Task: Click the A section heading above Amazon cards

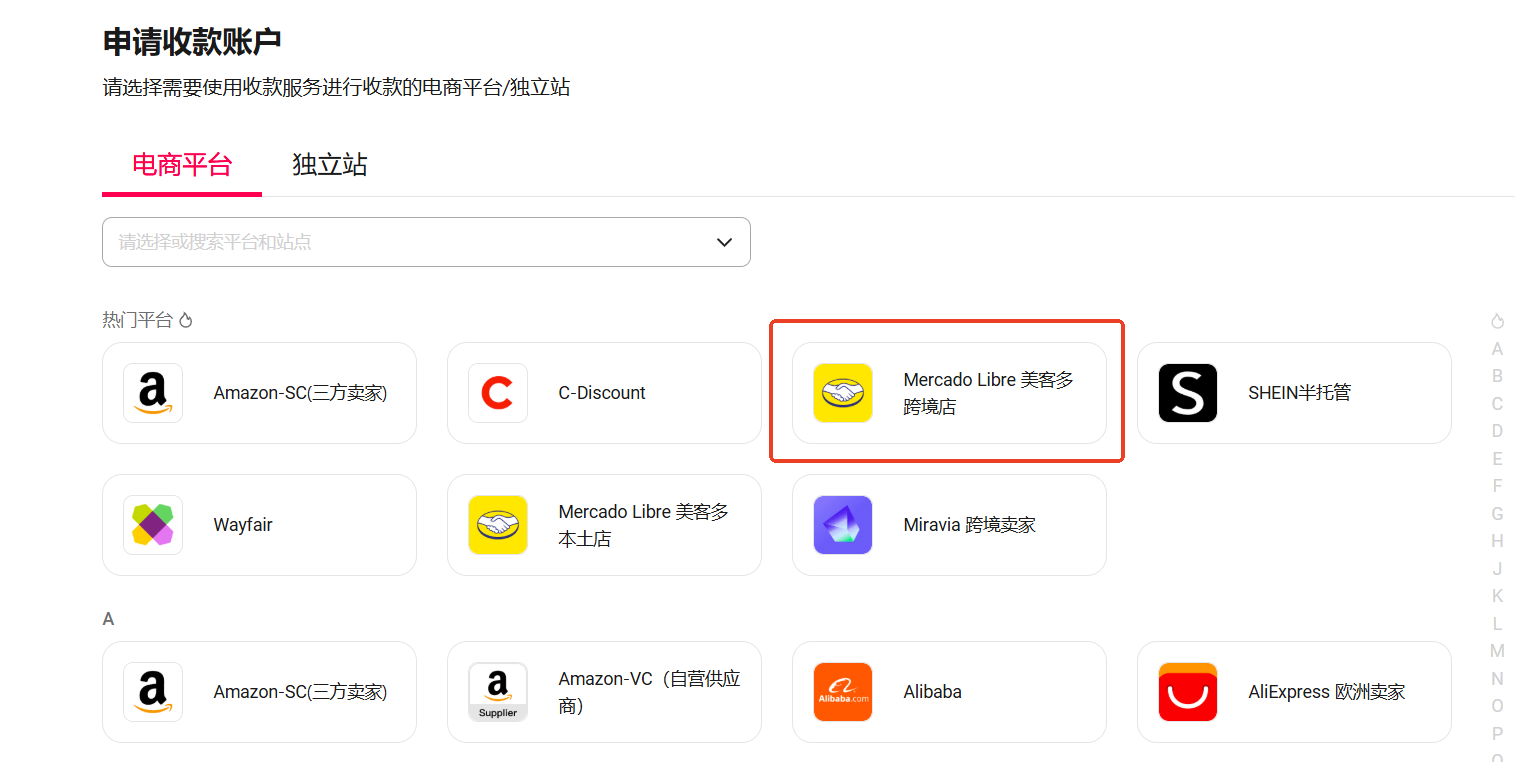Action: click(108, 620)
